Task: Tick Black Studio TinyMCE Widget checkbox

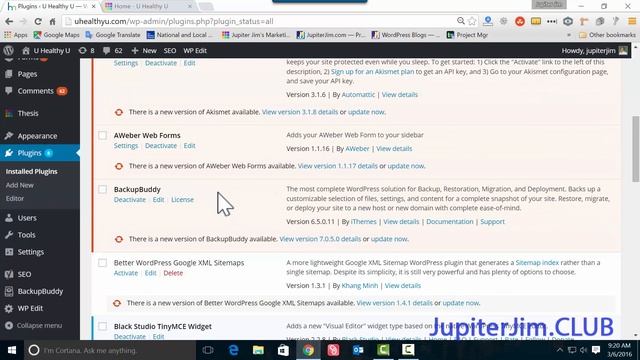Action: coord(102,327)
